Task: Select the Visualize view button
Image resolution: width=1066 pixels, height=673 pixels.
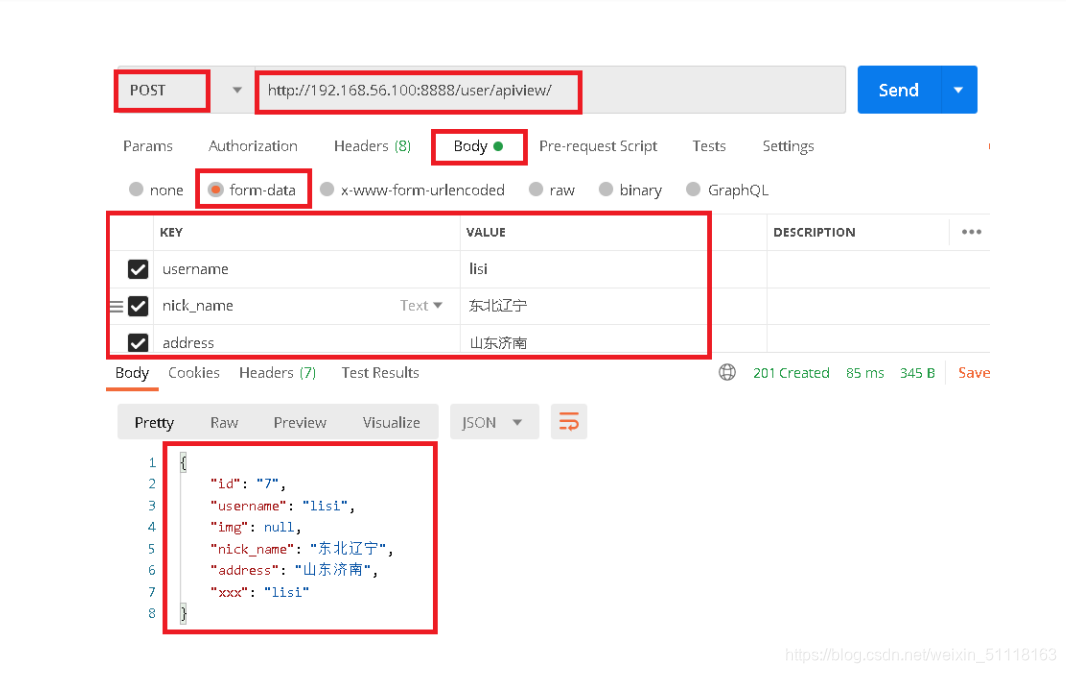Action: click(x=391, y=422)
